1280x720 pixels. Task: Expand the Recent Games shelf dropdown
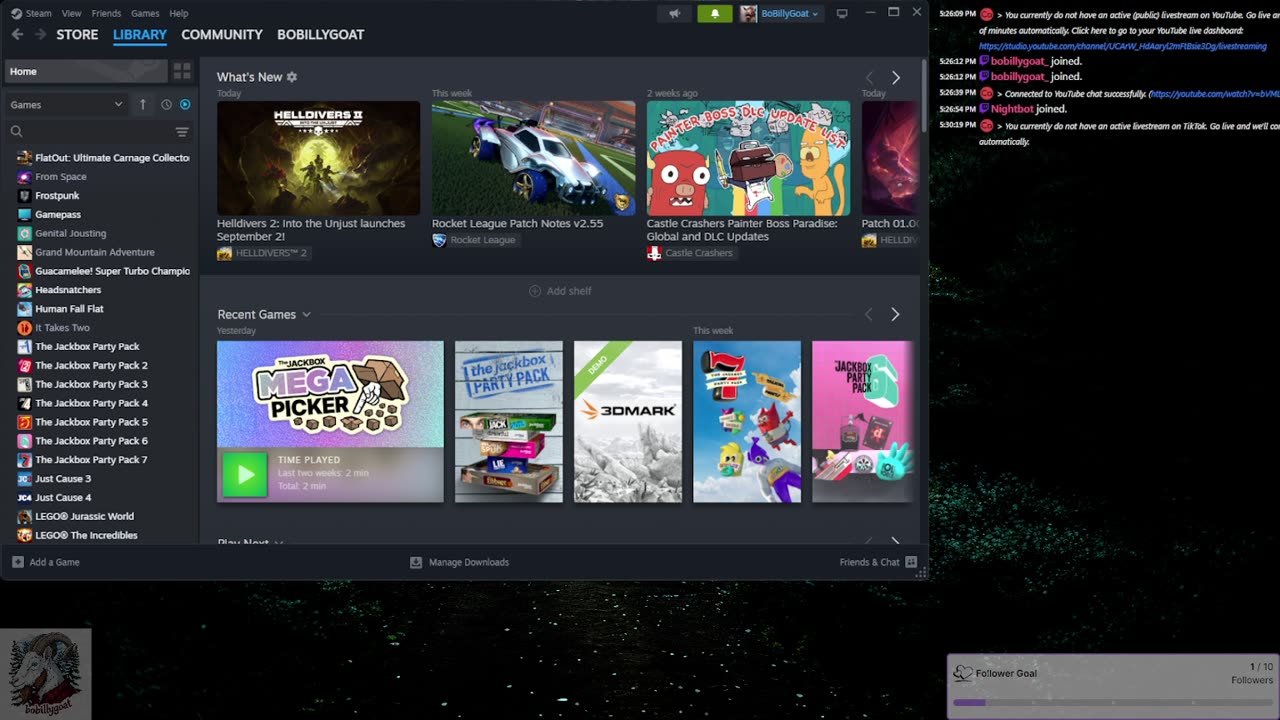(306, 314)
